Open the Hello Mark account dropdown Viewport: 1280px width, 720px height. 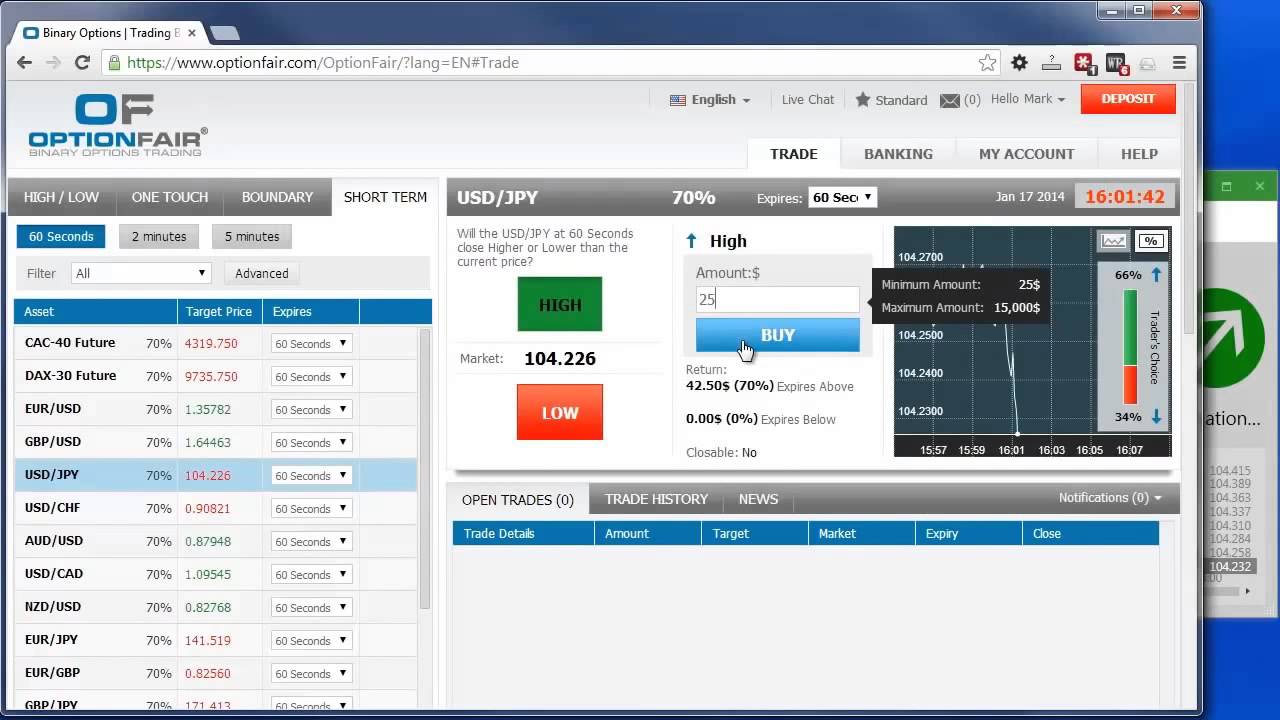point(1028,99)
